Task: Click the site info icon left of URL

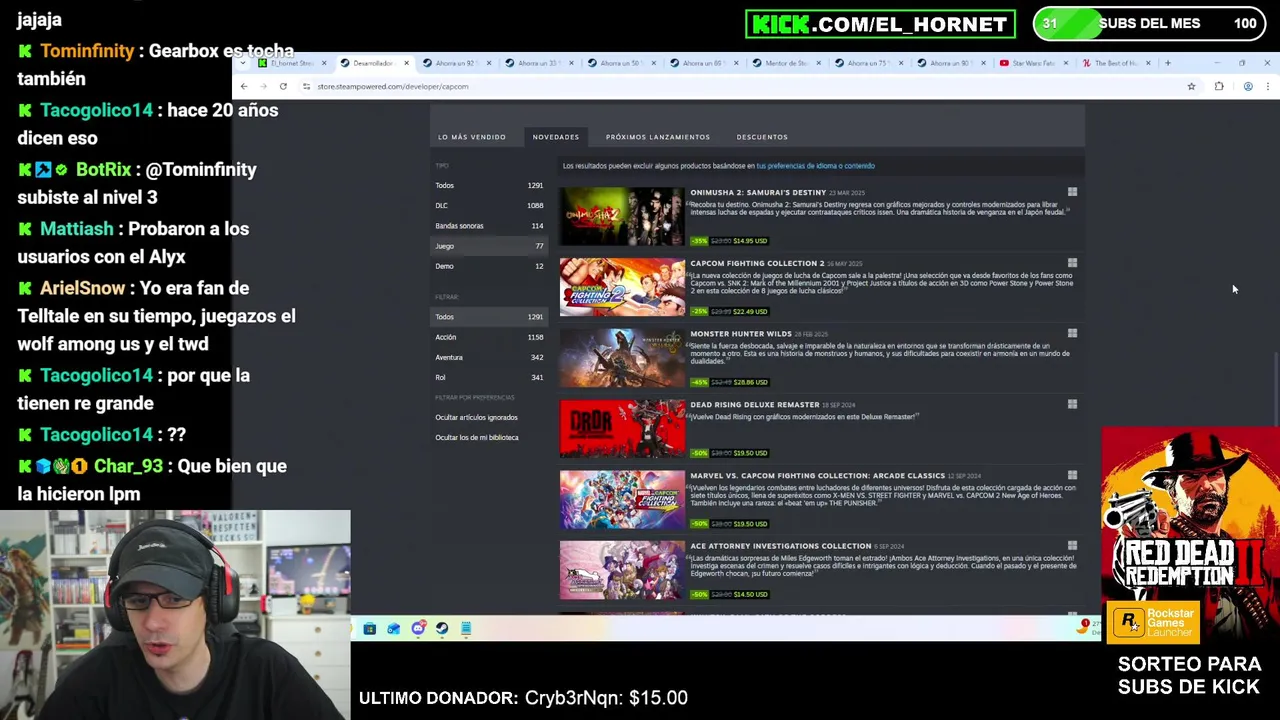Action: pyautogui.click(x=306, y=87)
